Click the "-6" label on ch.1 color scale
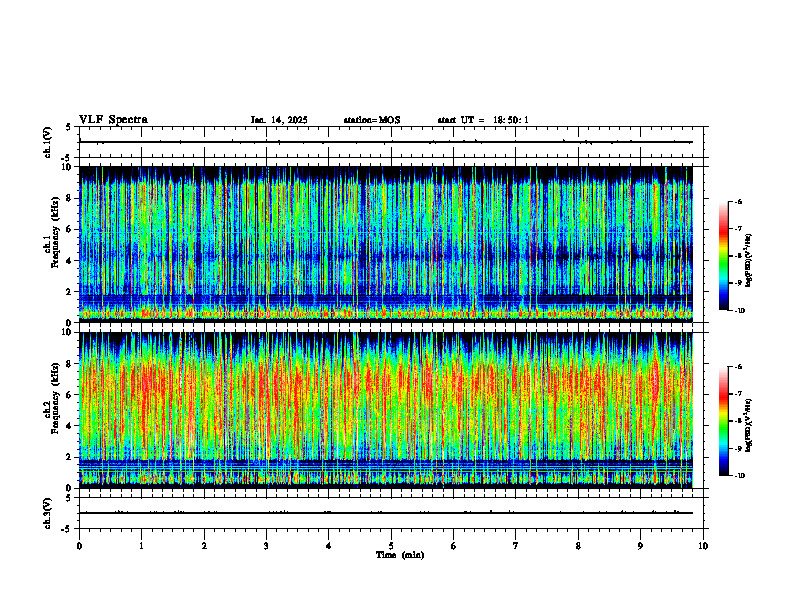Image resolution: width=792 pixels, height=612 pixels. pyautogui.click(x=738, y=201)
